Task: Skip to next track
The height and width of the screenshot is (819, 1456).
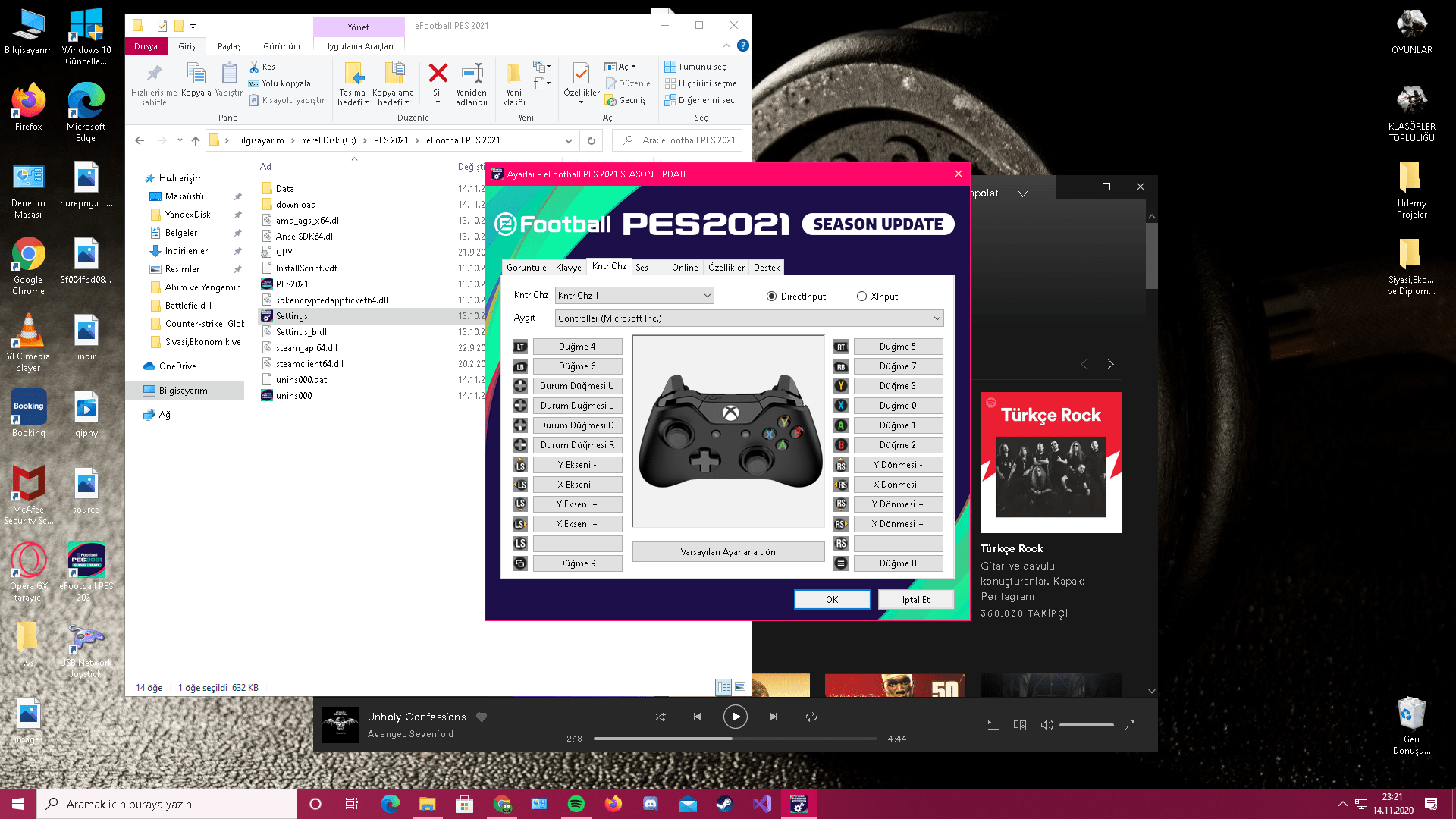Action: 773,717
